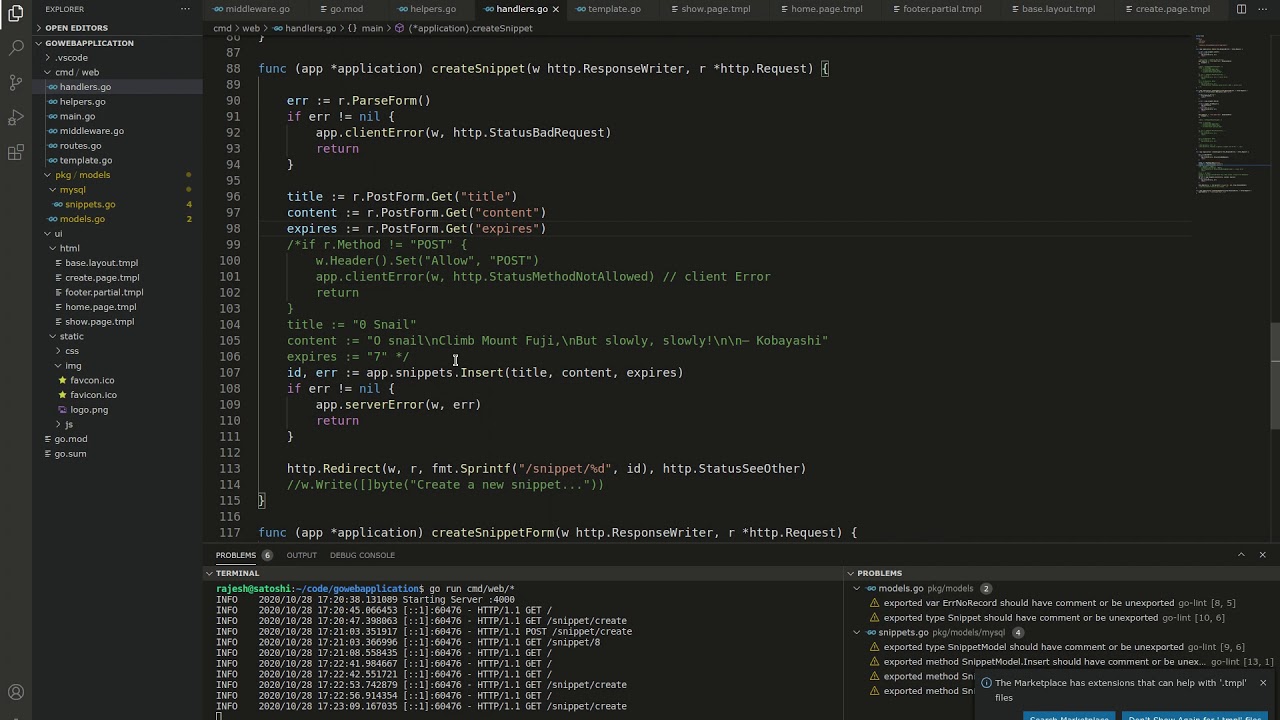
Task: Open Explorer more actions ellipsis
Action: [185, 9]
